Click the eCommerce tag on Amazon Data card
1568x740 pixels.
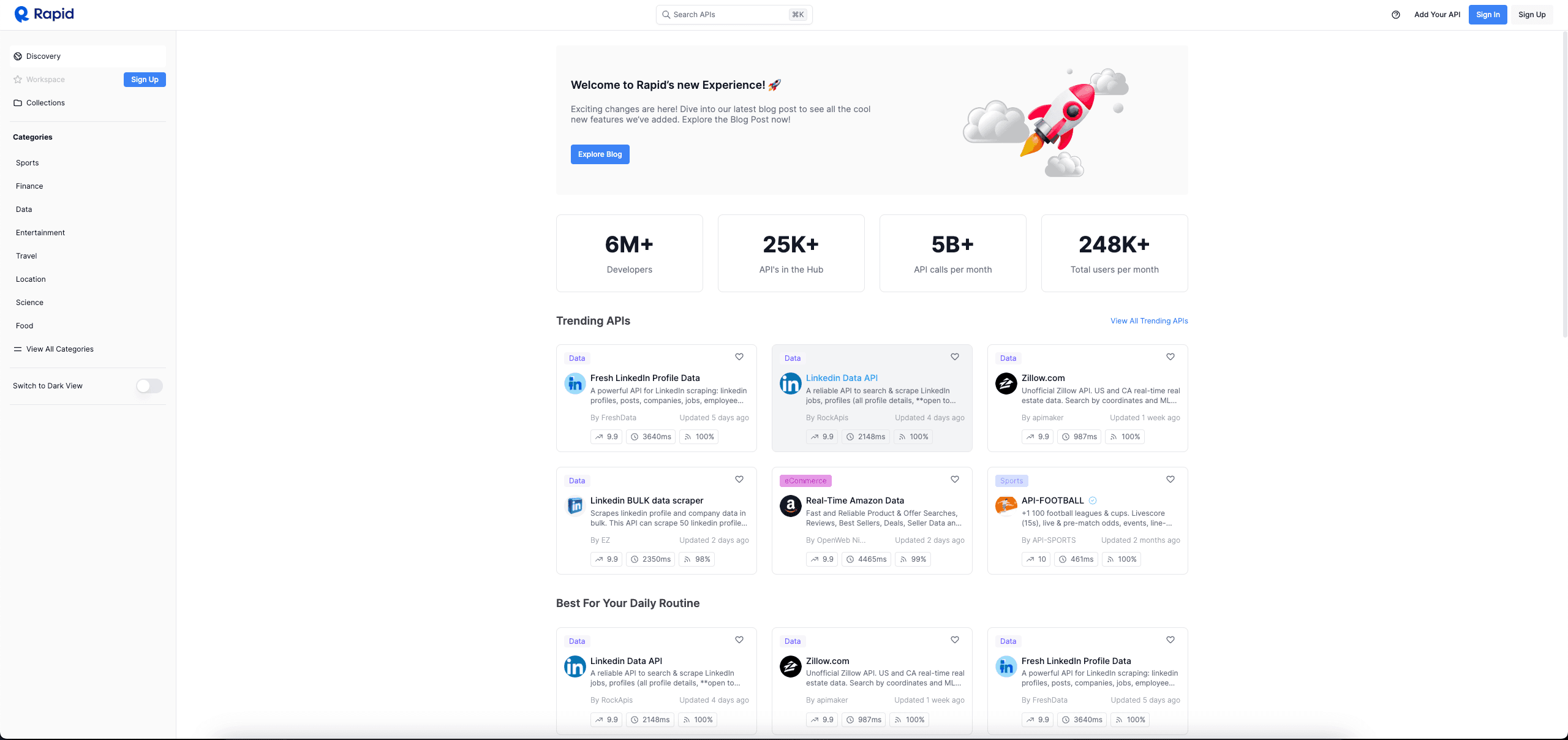pos(805,481)
